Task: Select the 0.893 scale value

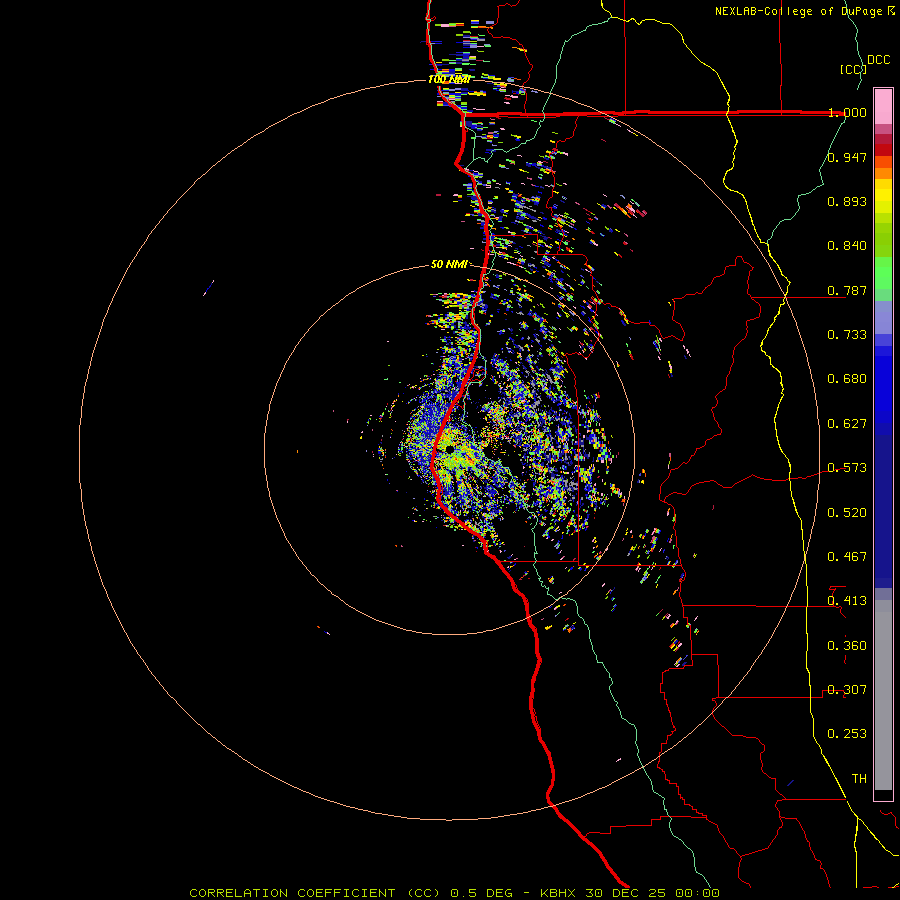Action: click(847, 201)
